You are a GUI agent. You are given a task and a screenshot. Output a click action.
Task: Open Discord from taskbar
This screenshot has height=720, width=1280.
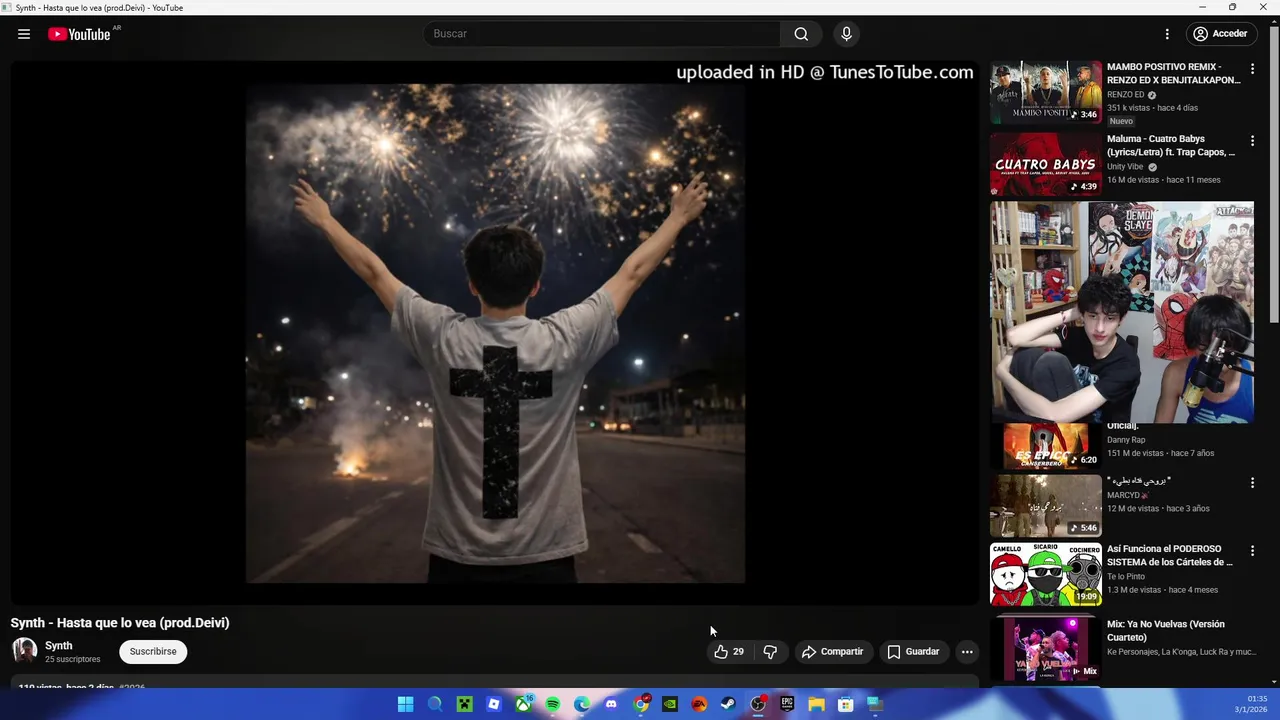click(x=611, y=704)
